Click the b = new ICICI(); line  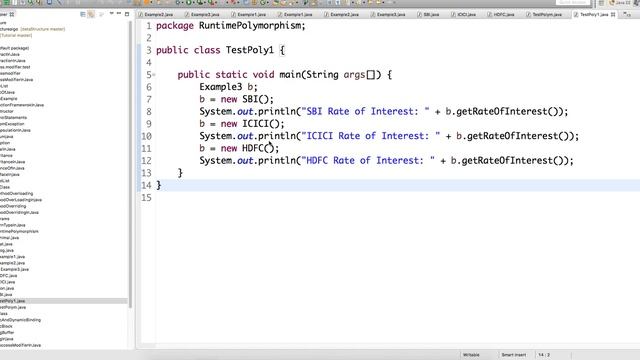pos(242,124)
